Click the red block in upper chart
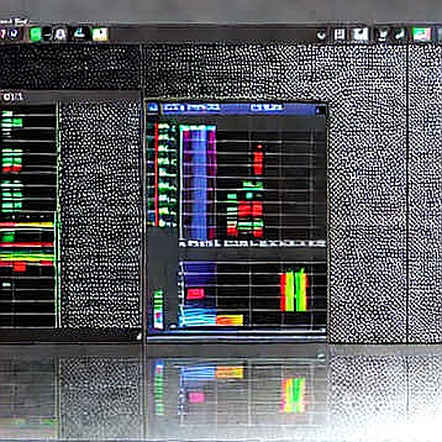Image resolution: width=442 pixels, height=442 pixels. pos(258,163)
